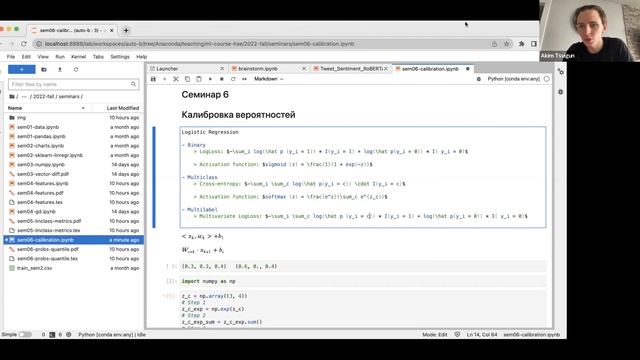Screen dimensions: 640x360
Task: Open a new browser tab
Action: click(126, 31)
